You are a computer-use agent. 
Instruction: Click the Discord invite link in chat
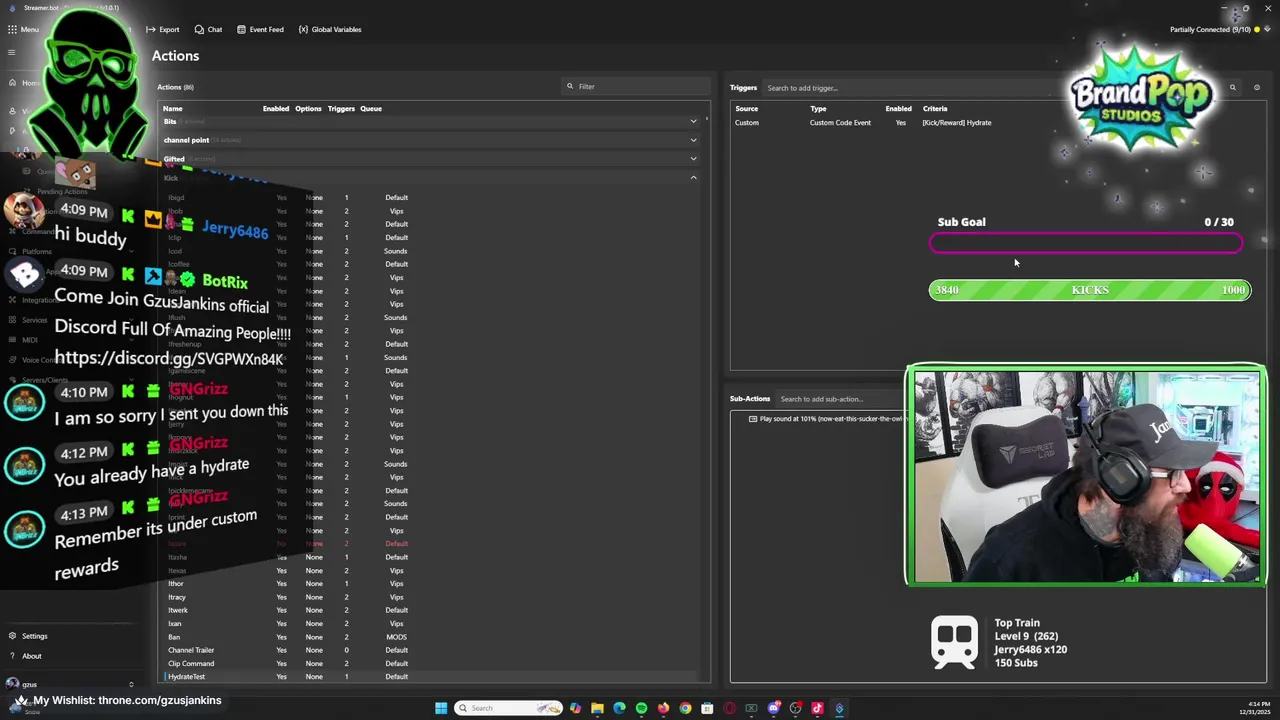[x=169, y=359]
